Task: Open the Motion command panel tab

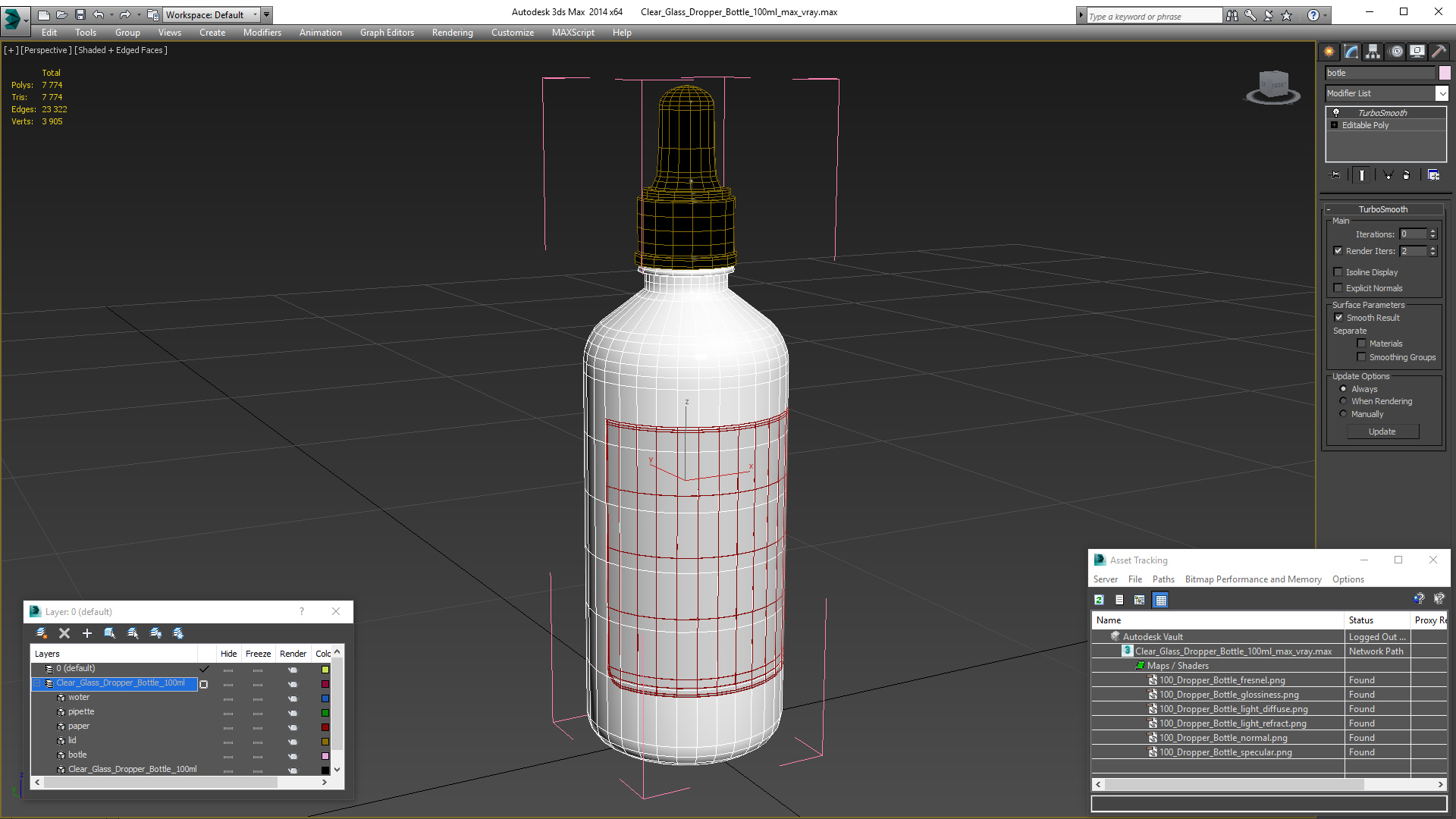Action: (x=1396, y=52)
